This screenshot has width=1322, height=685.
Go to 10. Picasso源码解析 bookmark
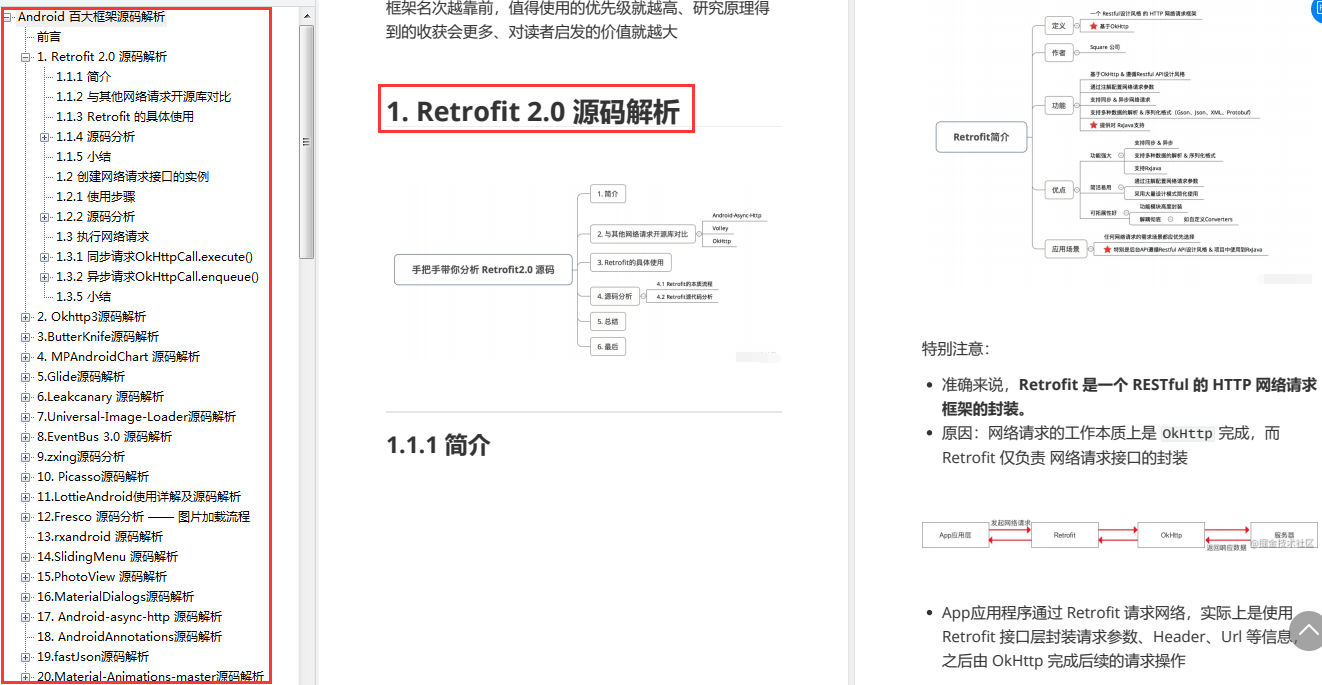(93, 477)
